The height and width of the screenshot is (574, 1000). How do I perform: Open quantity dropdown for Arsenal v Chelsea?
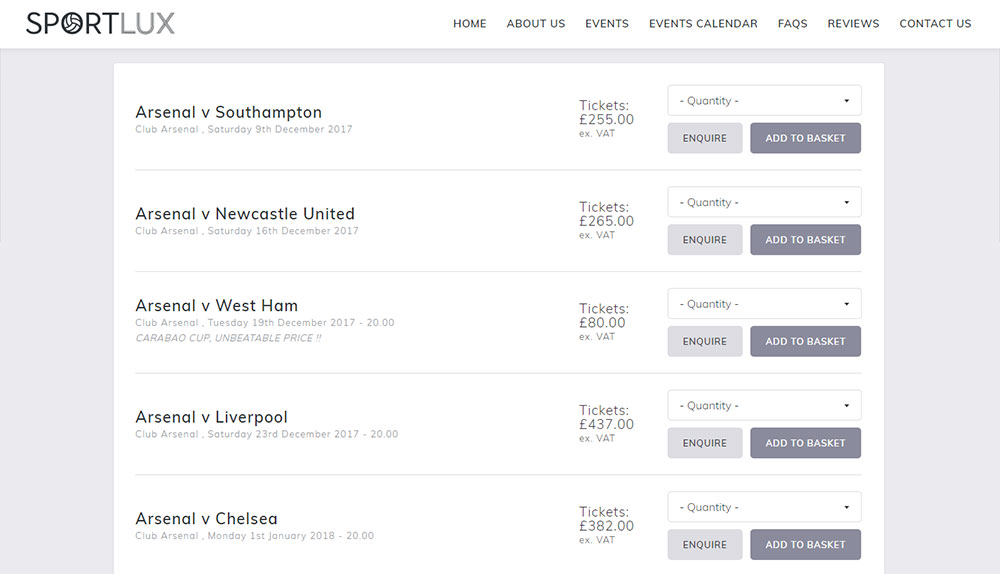point(764,507)
